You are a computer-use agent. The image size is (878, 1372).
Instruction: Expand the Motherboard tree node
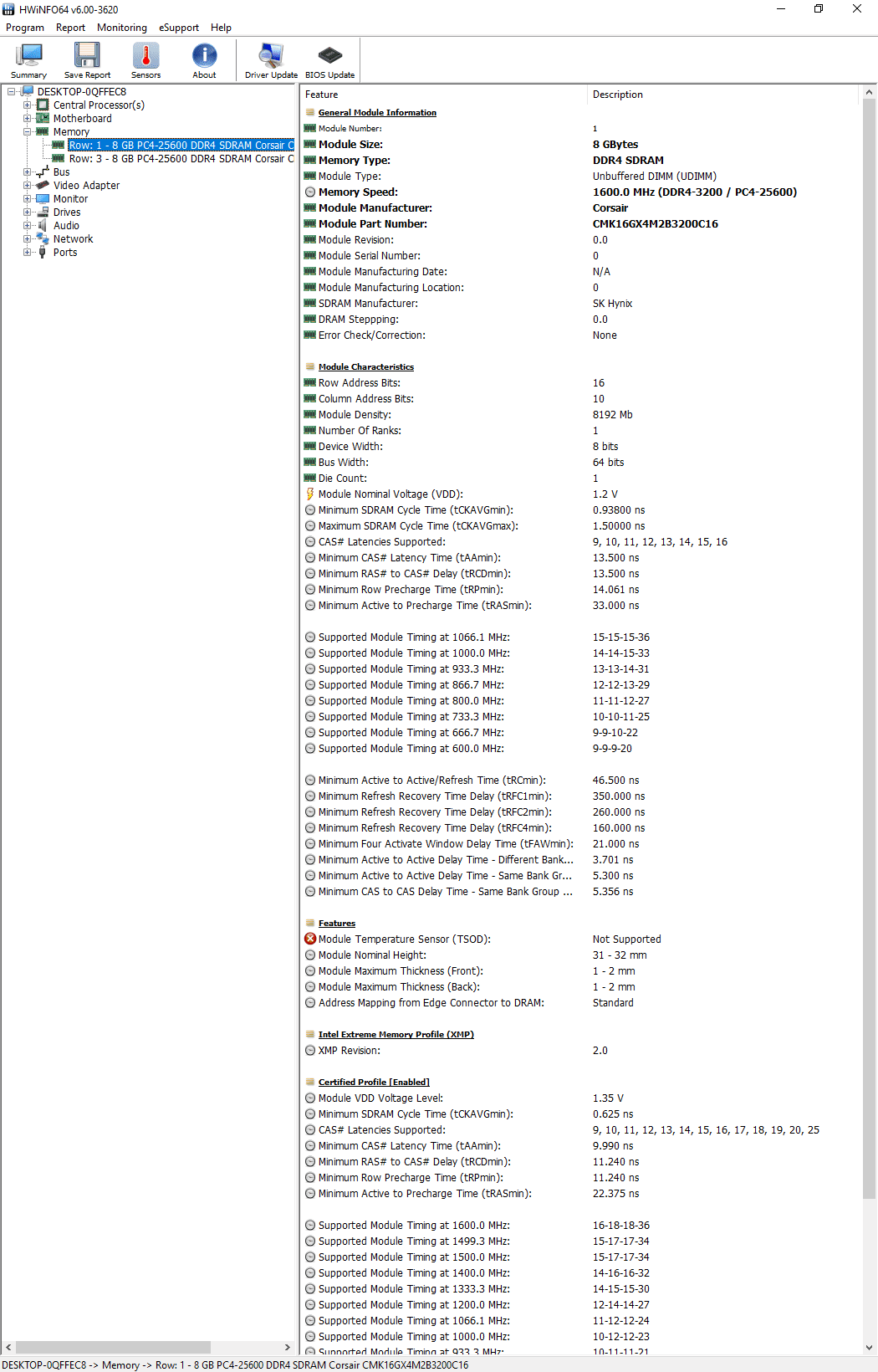click(x=28, y=119)
